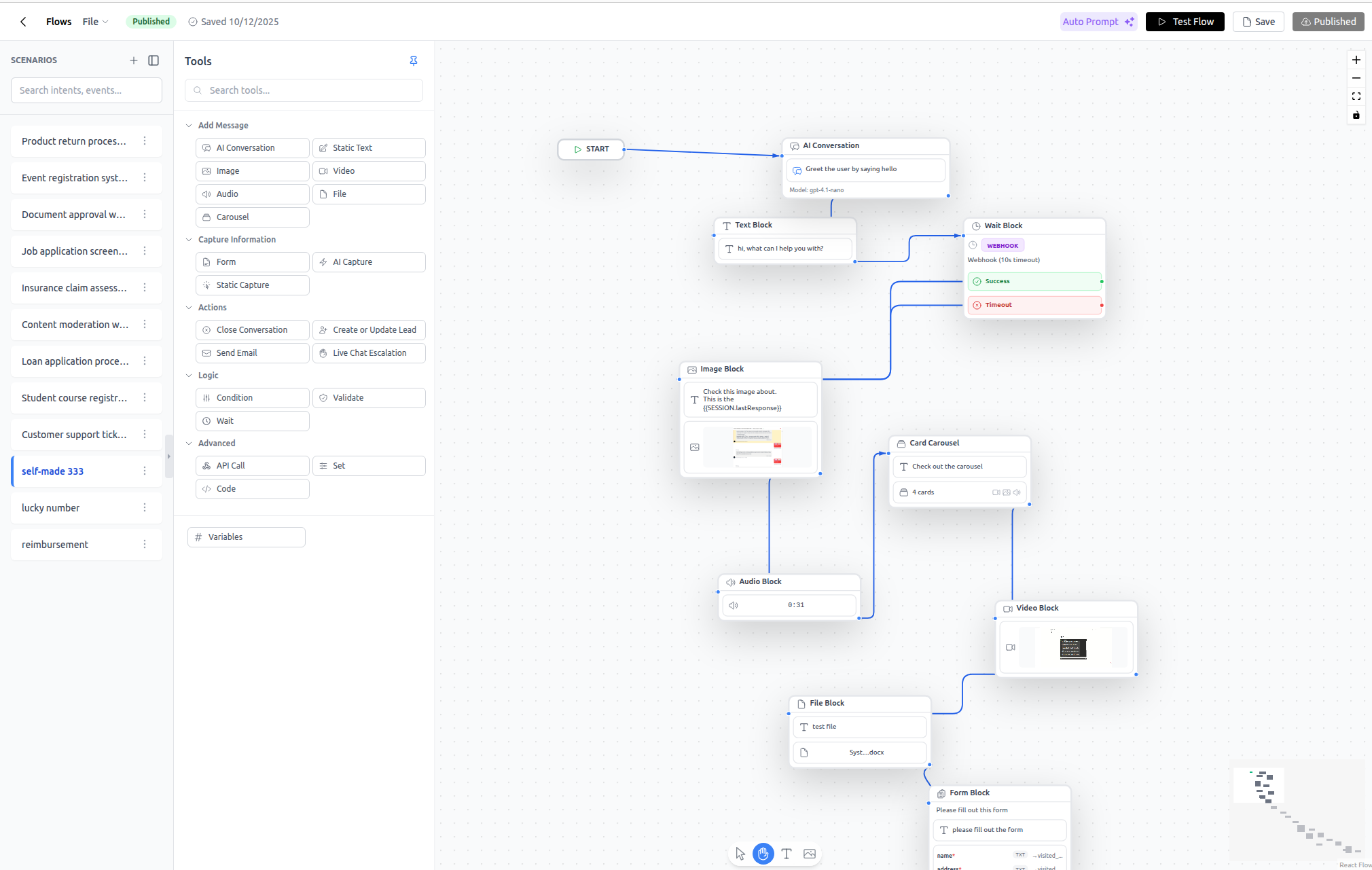Click the Auto Prompt button
Viewport: 1372px width, 870px height.
[x=1098, y=21]
